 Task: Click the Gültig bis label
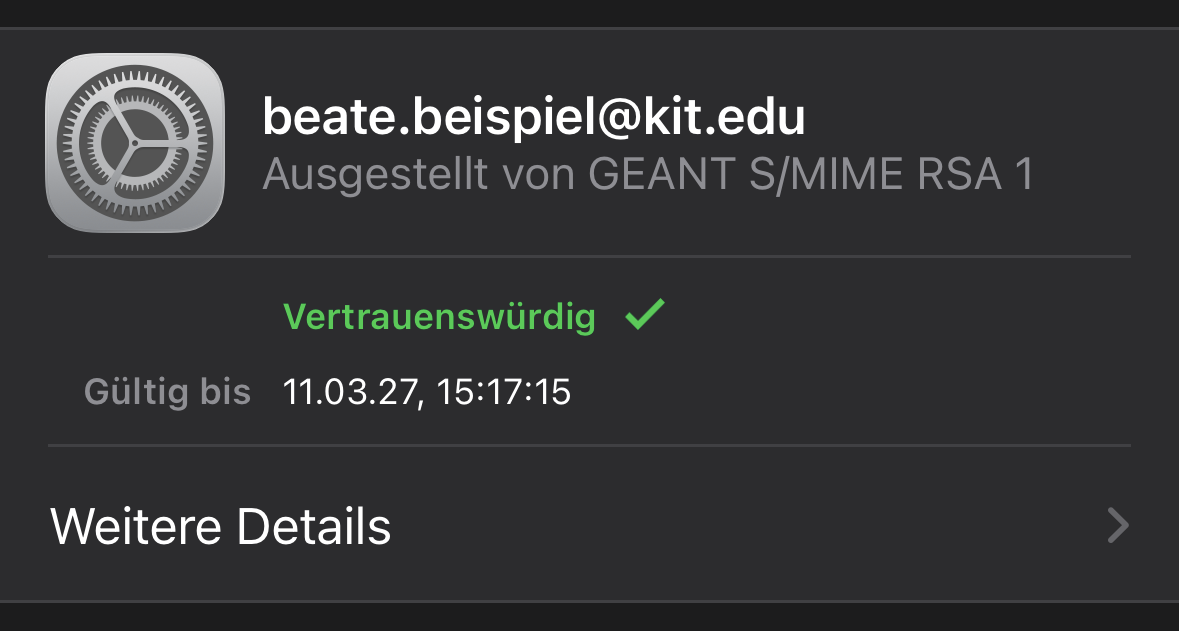click(x=167, y=391)
